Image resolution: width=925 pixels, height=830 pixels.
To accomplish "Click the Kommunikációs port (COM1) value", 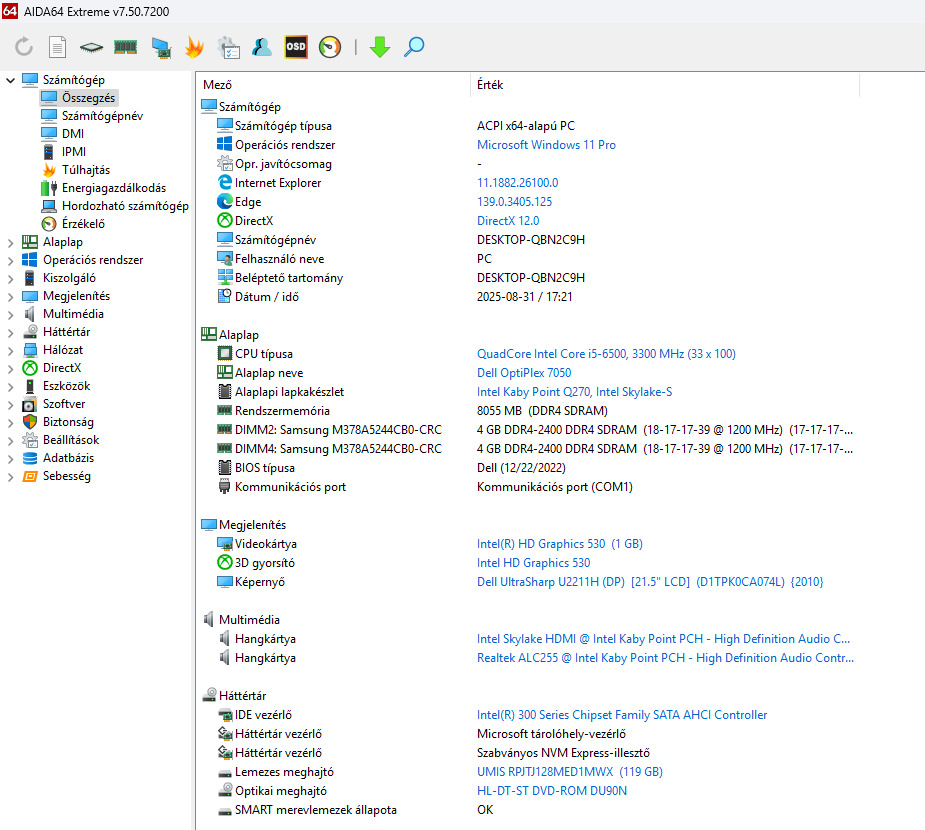I will pyautogui.click(x=555, y=487).
